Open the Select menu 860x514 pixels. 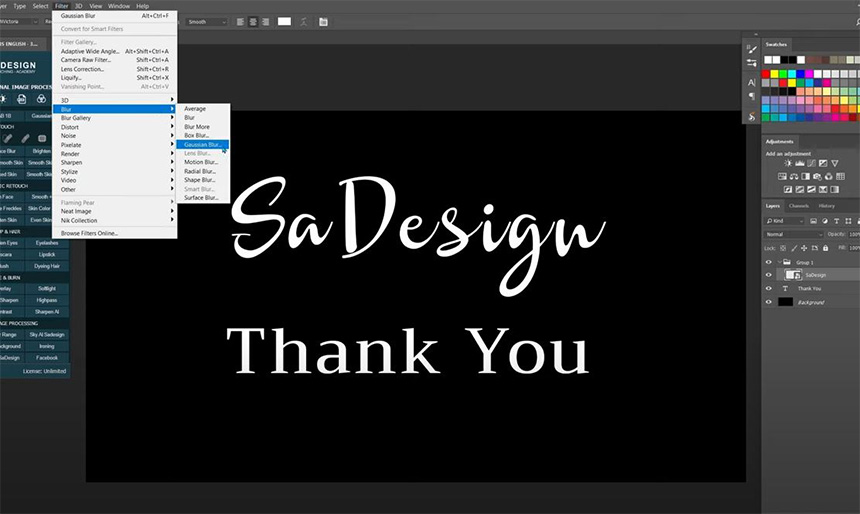[x=41, y=6]
